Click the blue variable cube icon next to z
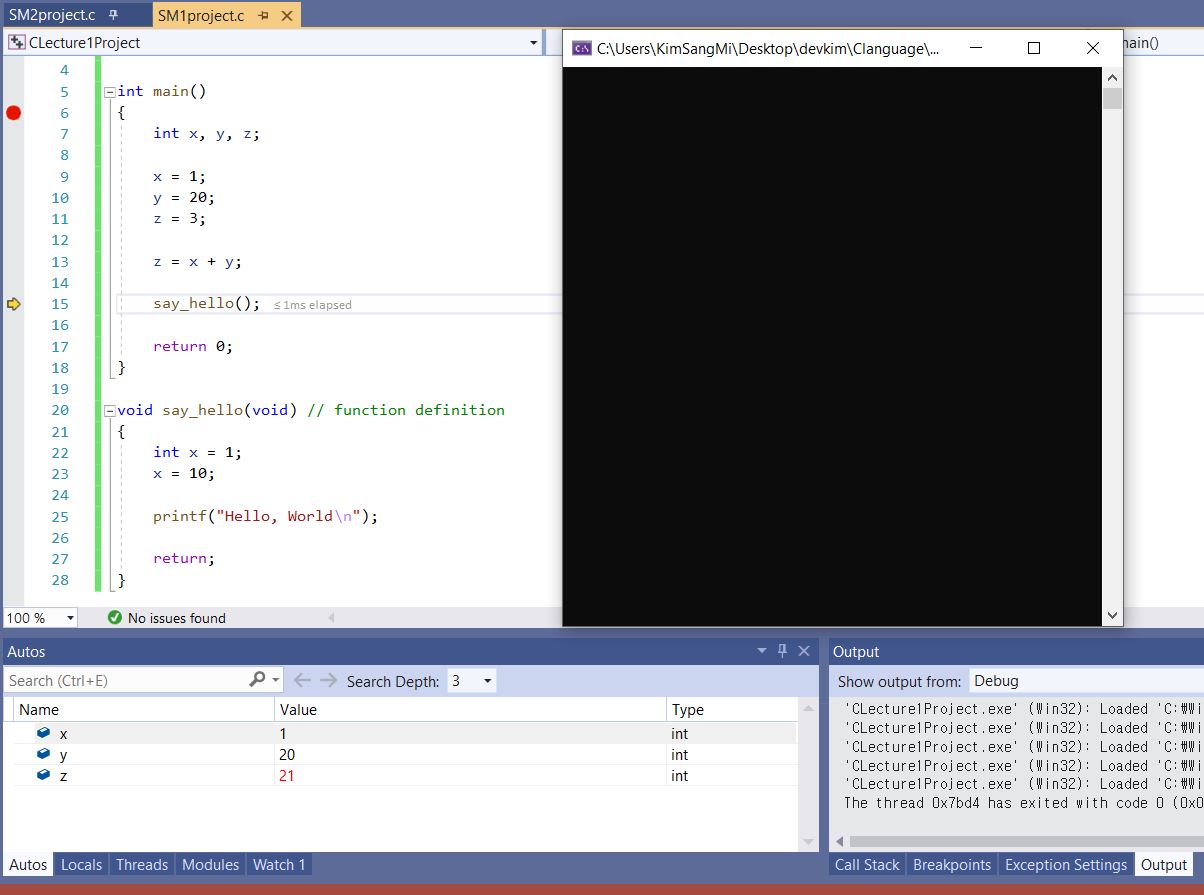 point(43,775)
